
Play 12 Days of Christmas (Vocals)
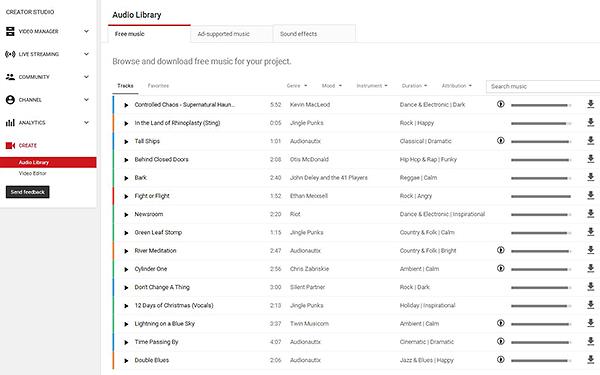(126, 306)
